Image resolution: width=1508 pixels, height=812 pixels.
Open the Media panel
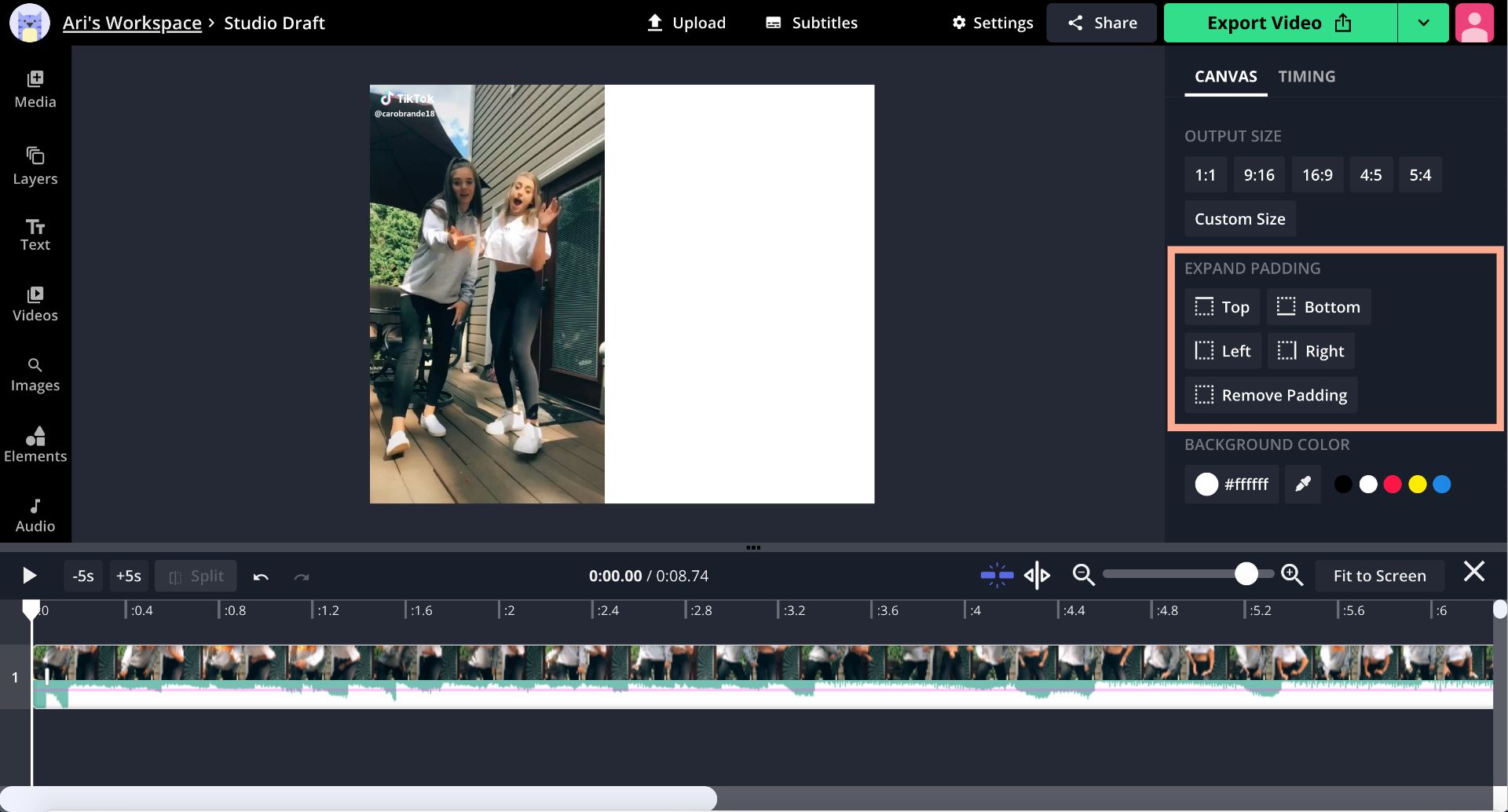tap(35, 89)
